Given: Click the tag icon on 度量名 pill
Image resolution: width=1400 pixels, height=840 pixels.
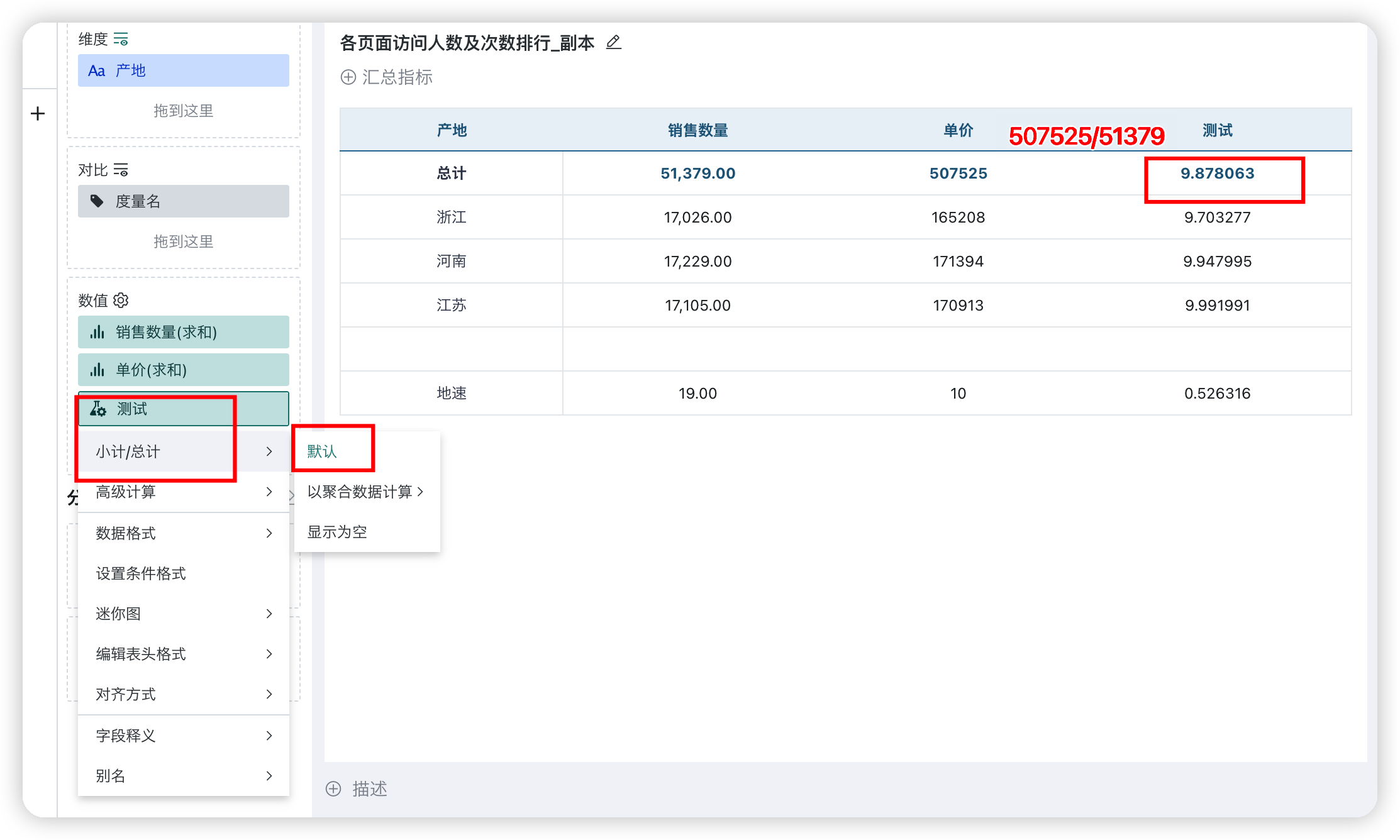Looking at the screenshot, I should tap(97, 201).
